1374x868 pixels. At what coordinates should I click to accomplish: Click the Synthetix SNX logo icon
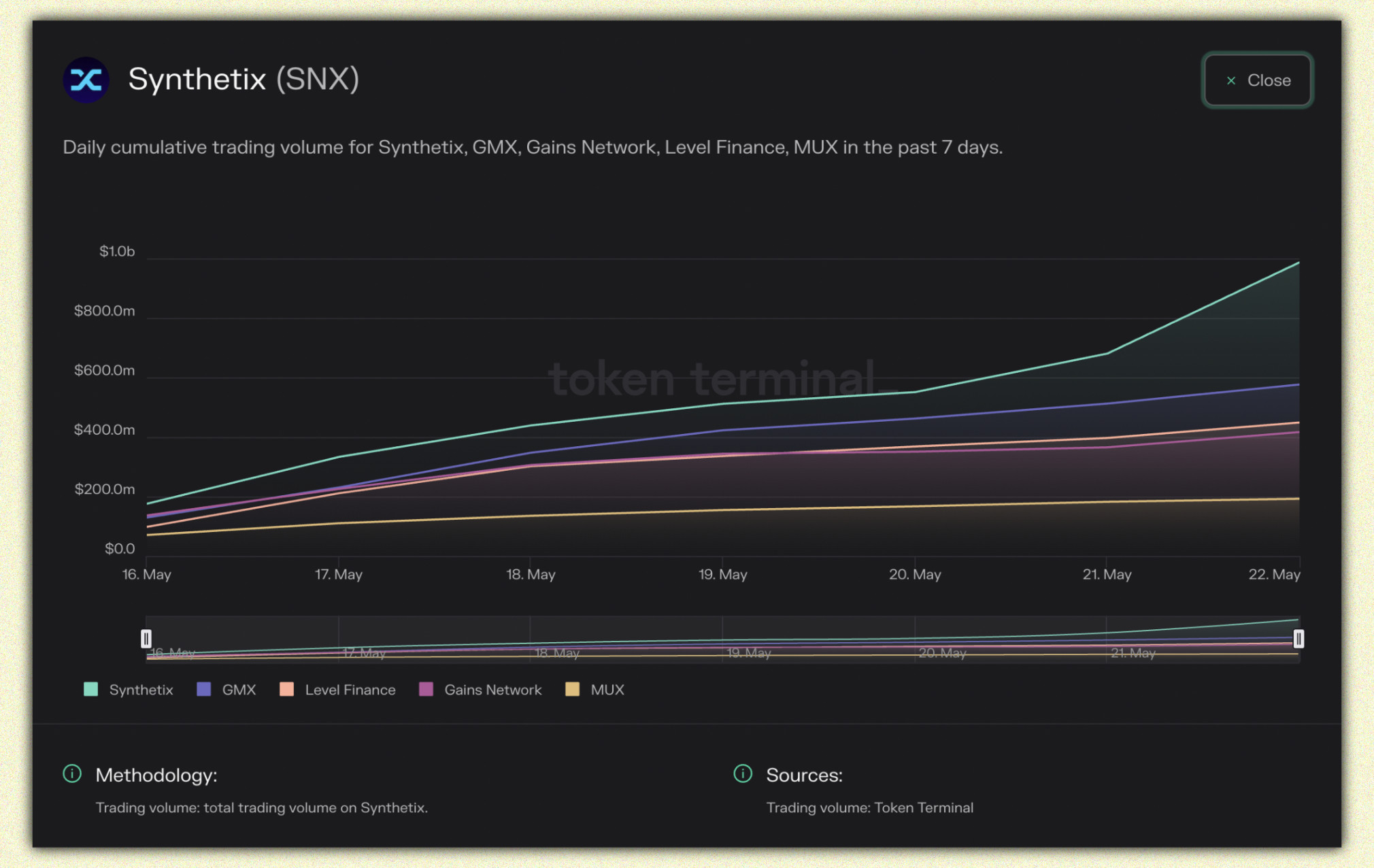86,80
